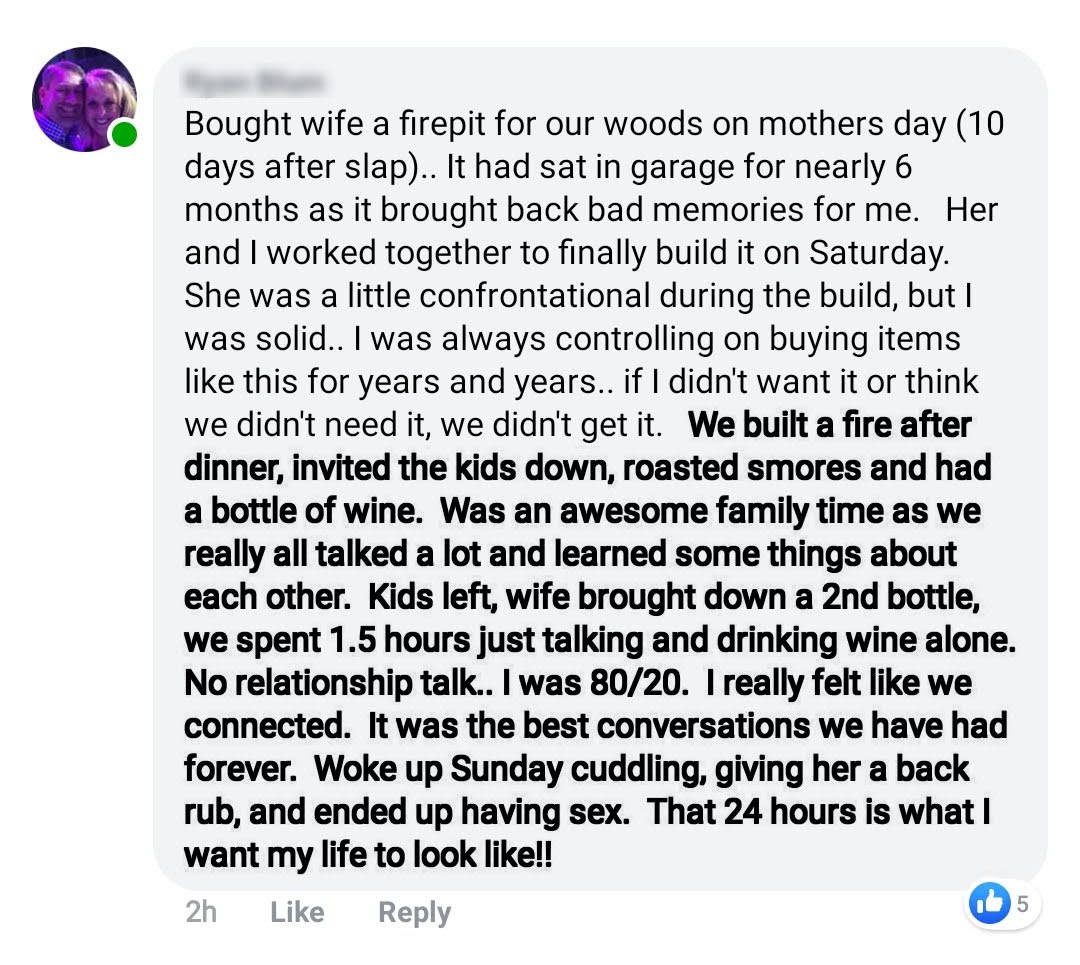The image size is (1080, 965).
Task: Click the 2h timestamp
Action: pos(201,912)
